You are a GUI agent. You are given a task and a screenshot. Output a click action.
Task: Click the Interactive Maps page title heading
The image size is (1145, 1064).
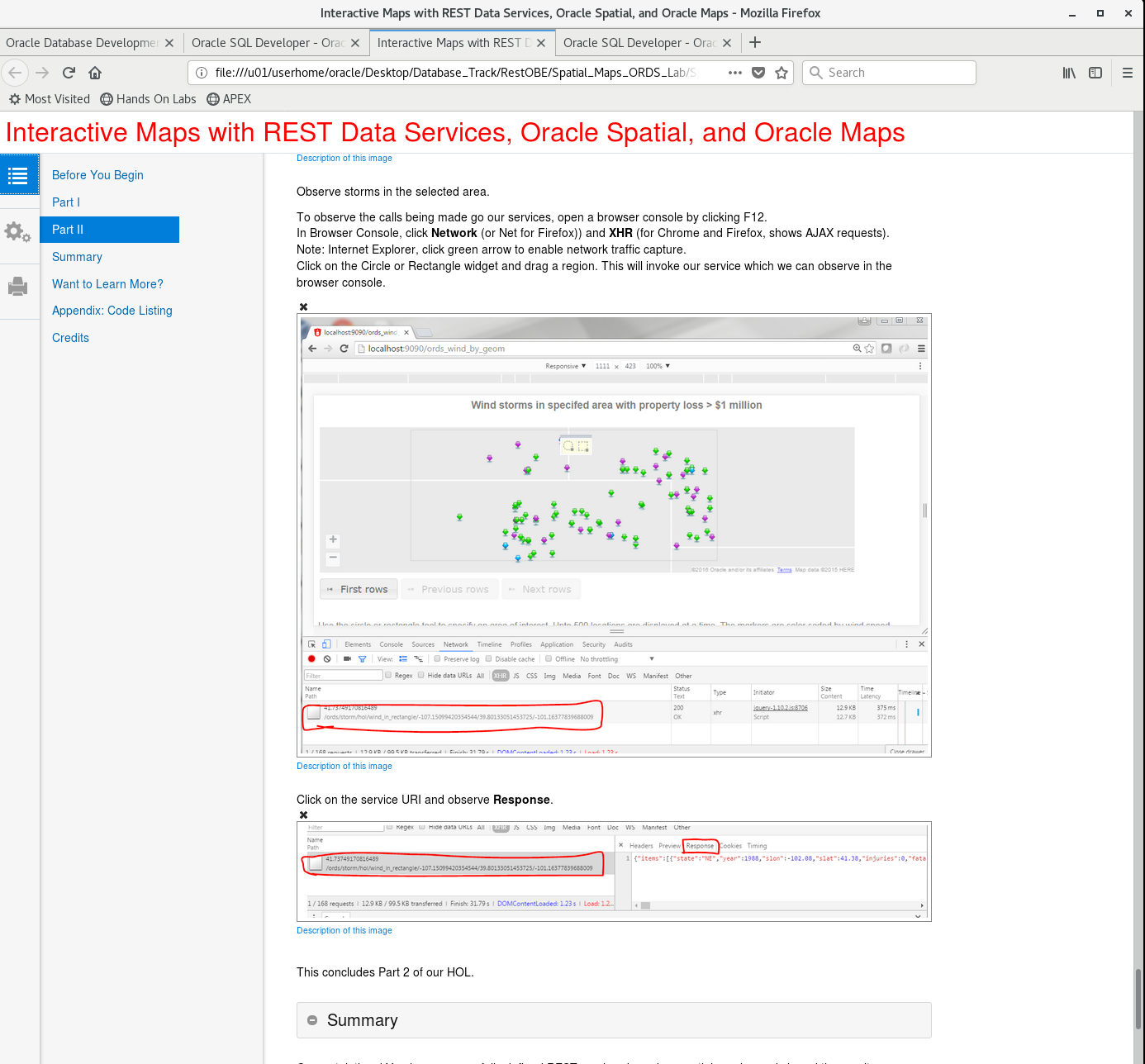pyautogui.click(x=455, y=132)
